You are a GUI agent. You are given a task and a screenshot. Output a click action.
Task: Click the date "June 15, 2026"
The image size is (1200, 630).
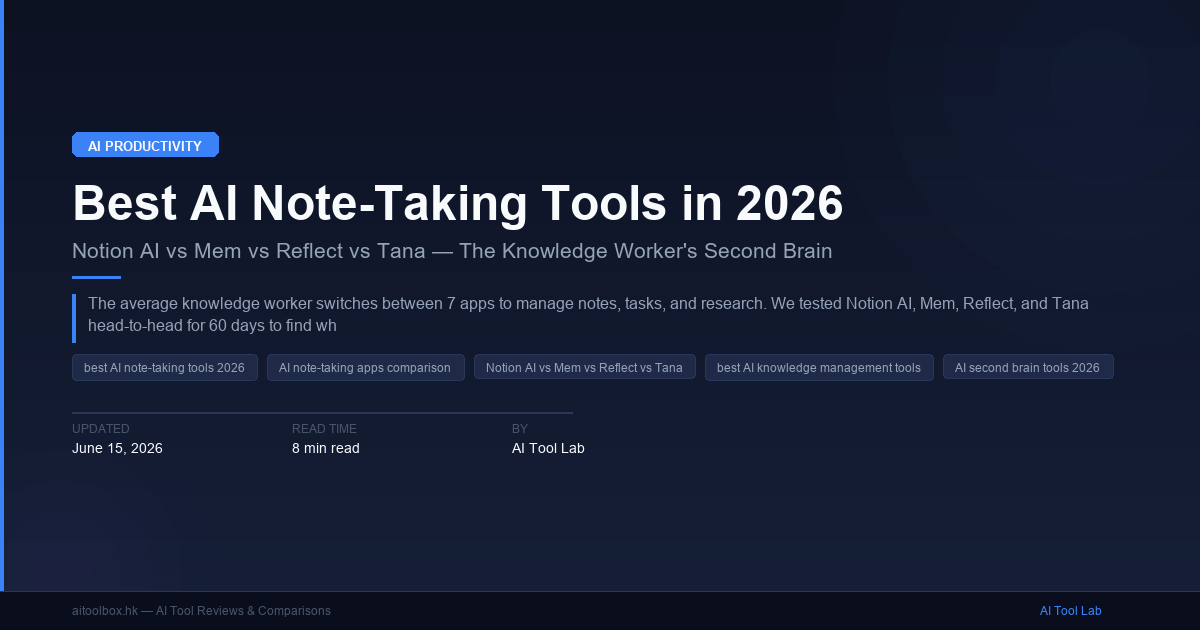(x=117, y=448)
